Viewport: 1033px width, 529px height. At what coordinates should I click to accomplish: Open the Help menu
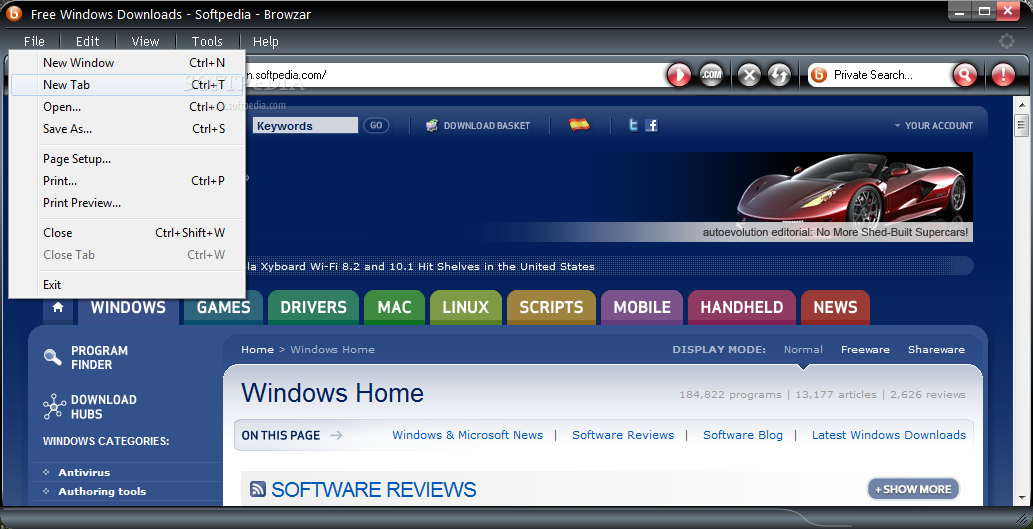[x=265, y=42]
